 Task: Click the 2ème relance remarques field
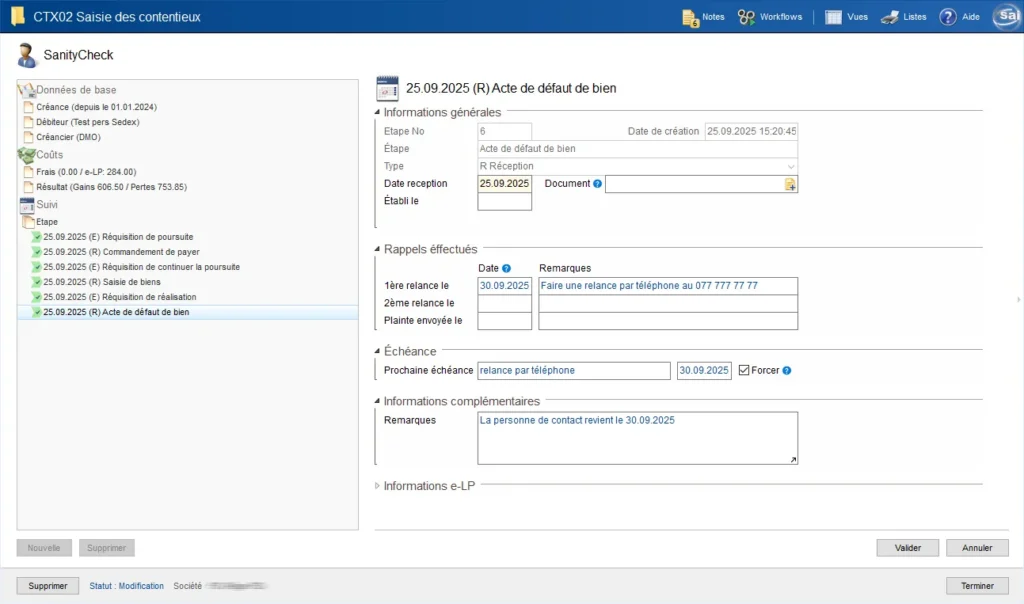tap(668, 304)
